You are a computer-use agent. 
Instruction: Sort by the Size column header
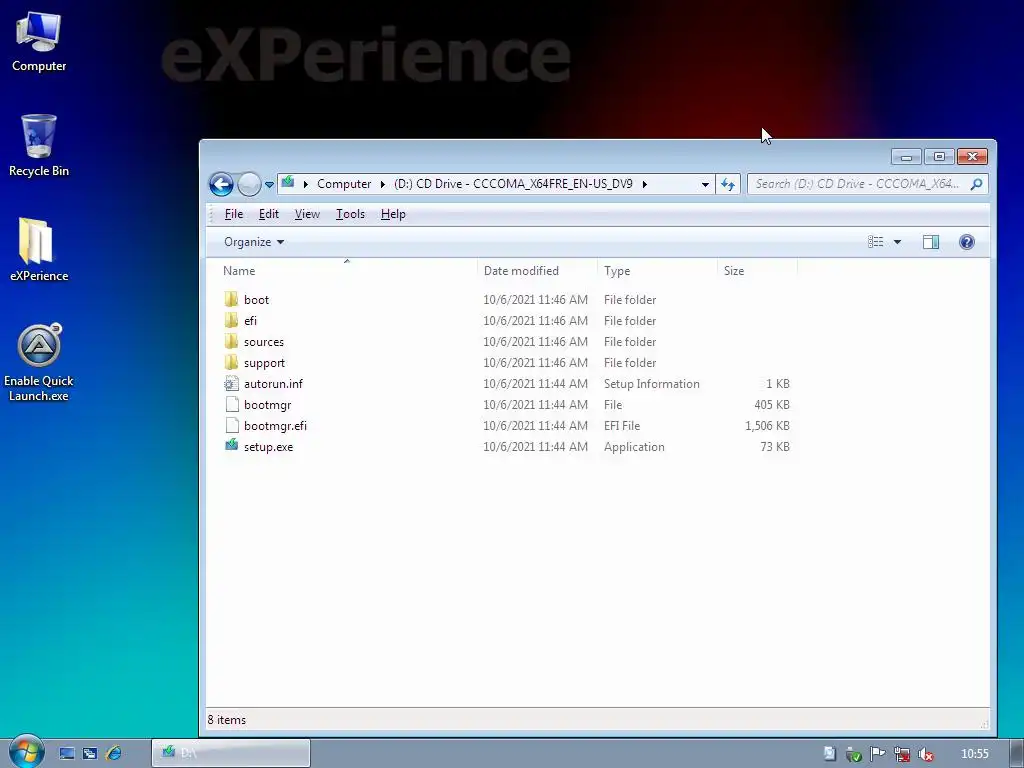point(757,270)
